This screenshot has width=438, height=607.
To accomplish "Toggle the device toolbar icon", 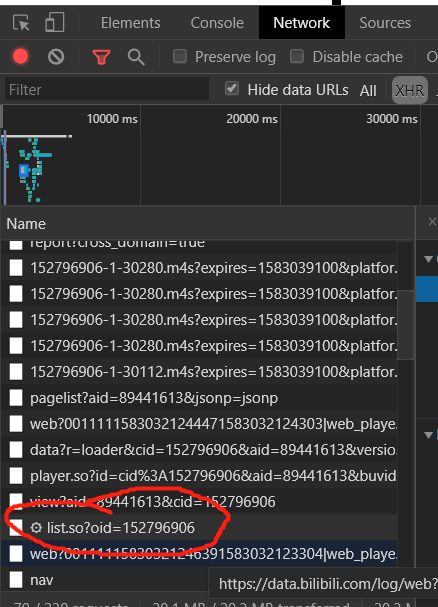I will tap(55, 22).
